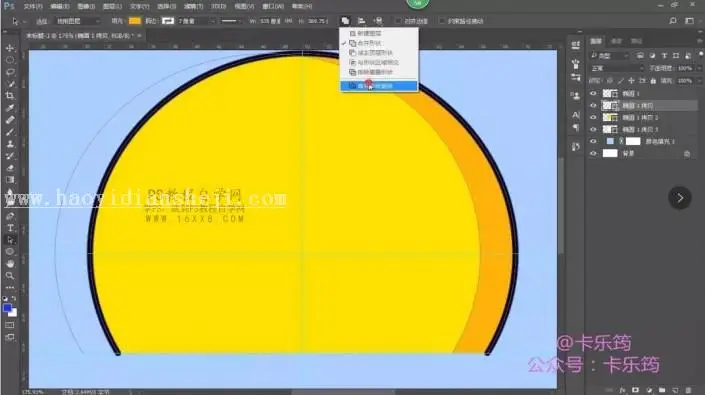
Task: Open the workspace switcher icon
Action: tap(689, 21)
